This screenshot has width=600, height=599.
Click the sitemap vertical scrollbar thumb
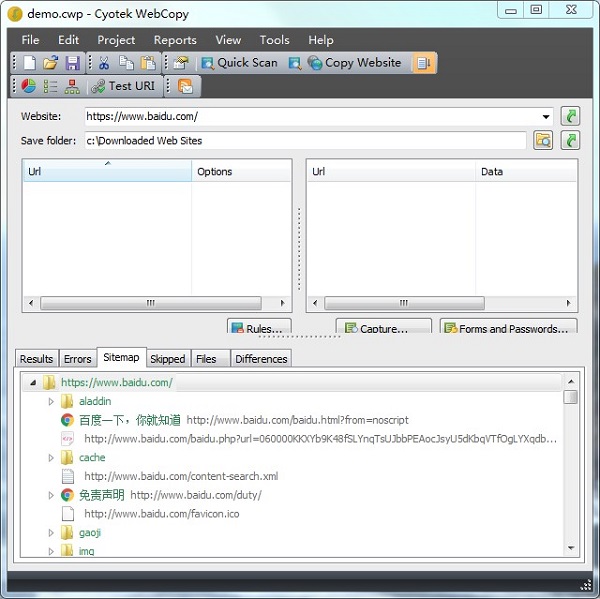click(x=571, y=397)
